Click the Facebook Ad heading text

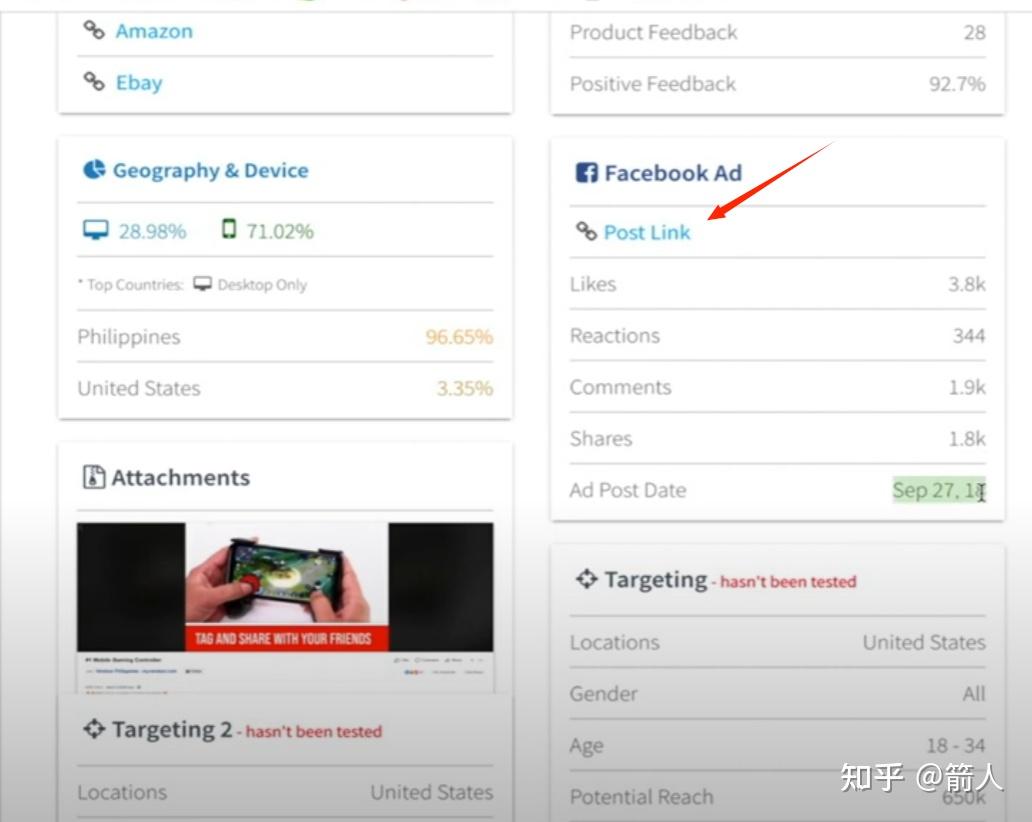tap(673, 173)
